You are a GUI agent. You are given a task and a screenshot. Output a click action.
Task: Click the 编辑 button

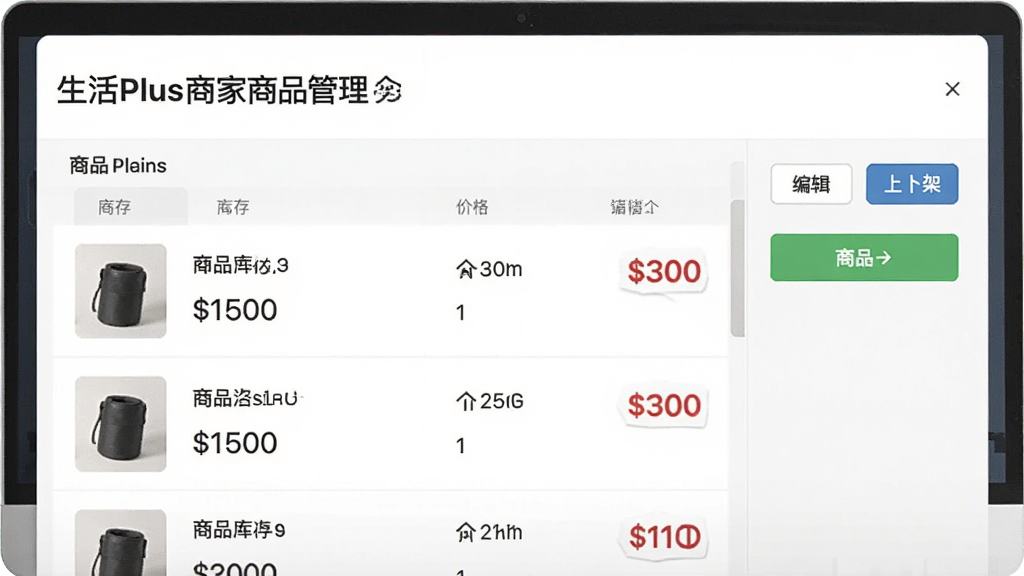pyautogui.click(x=811, y=184)
